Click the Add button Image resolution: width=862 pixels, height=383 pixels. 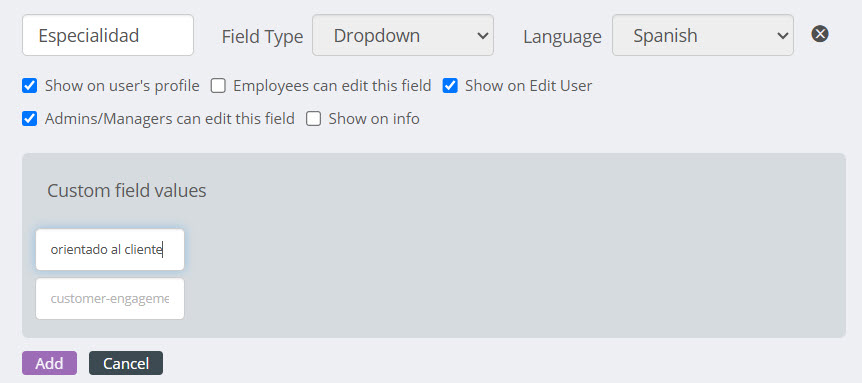(x=49, y=363)
